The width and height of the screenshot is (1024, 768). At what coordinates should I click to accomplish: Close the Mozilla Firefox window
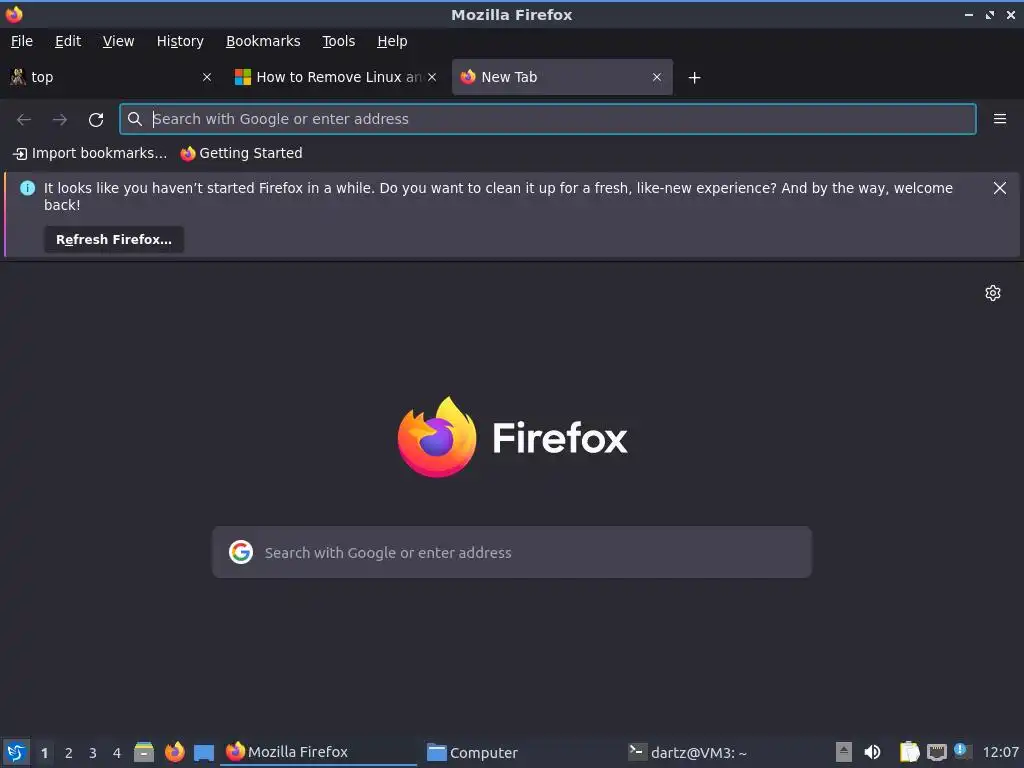tap(1010, 14)
